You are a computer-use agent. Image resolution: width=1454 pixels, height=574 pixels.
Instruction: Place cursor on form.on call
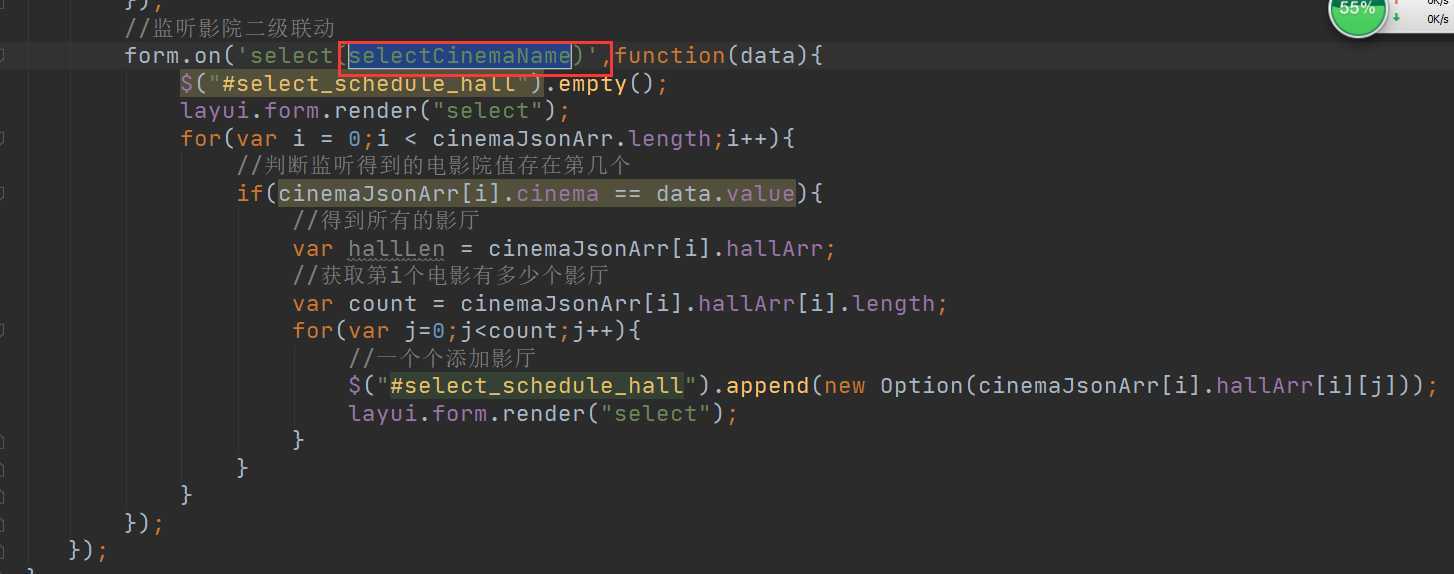pos(173,56)
